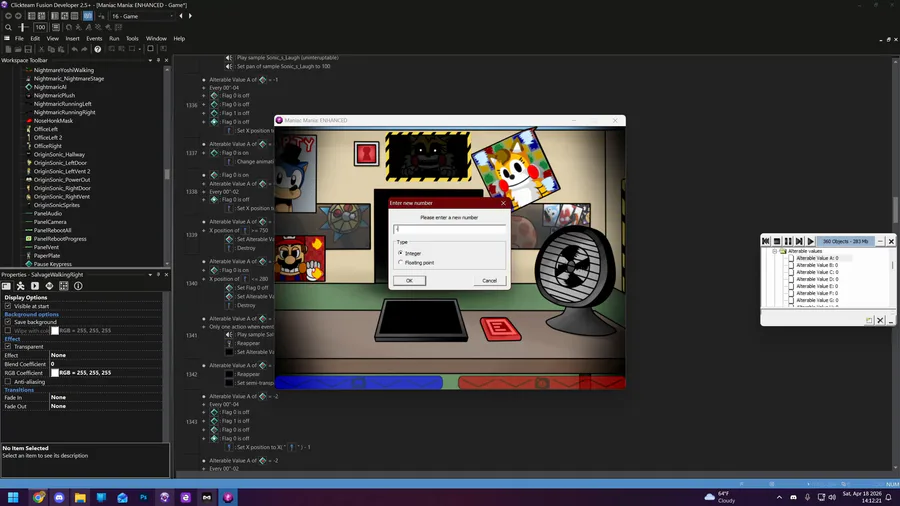Screen dimensions: 900x506
Task: Go to next frame arrow beside frame dropdown
Action: (190, 16)
